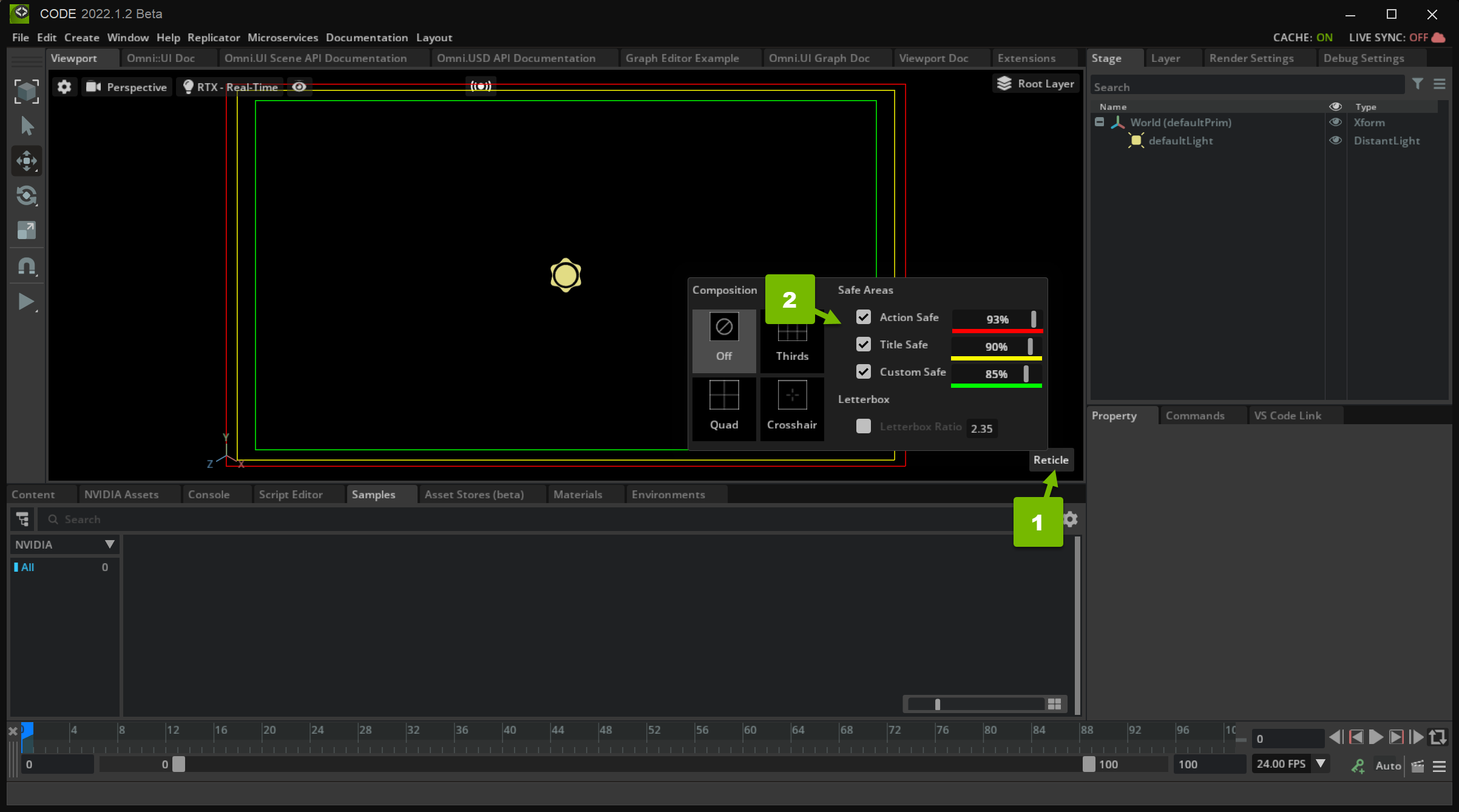This screenshot has width=1459, height=812.
Task: Activate the Rotate tool
Action: [27, 195]
